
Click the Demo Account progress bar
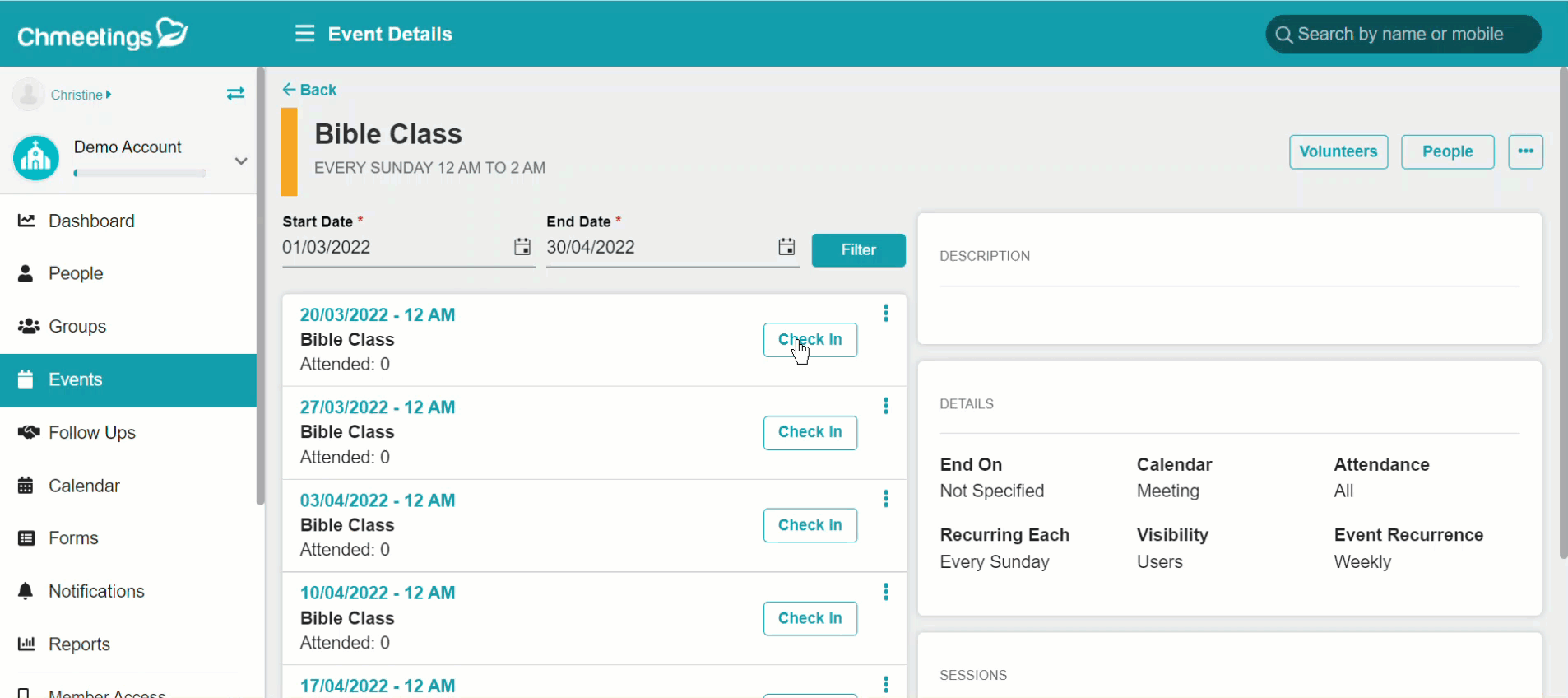pyautogui.click(x=139, y=173)
